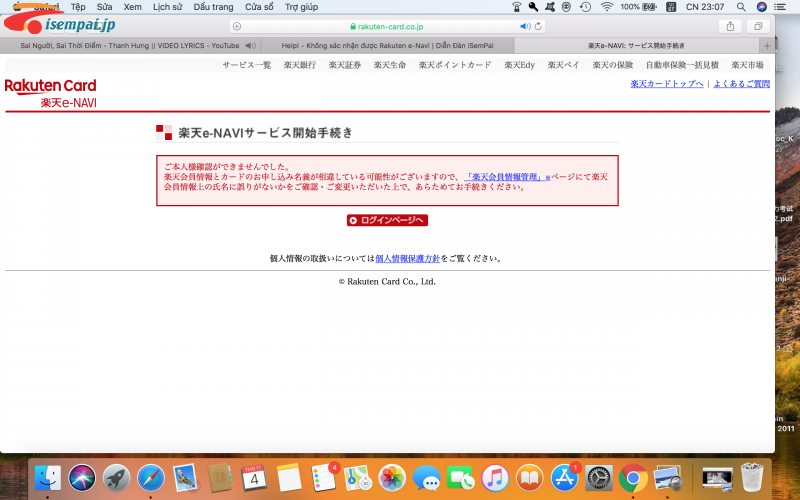Switch to the iSempai Help! forum tab
This screenshot has height=500, width=800.
387,45
